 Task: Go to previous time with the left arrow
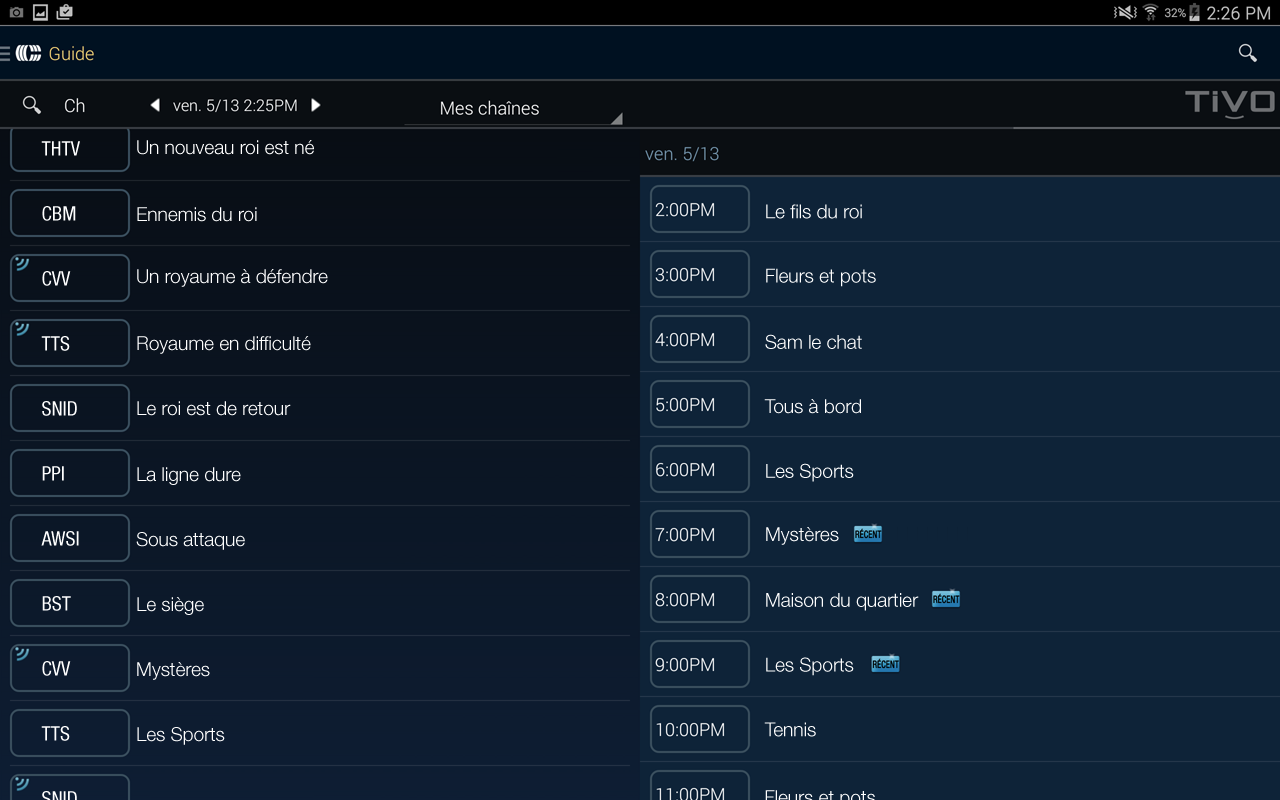coord(155,104)
